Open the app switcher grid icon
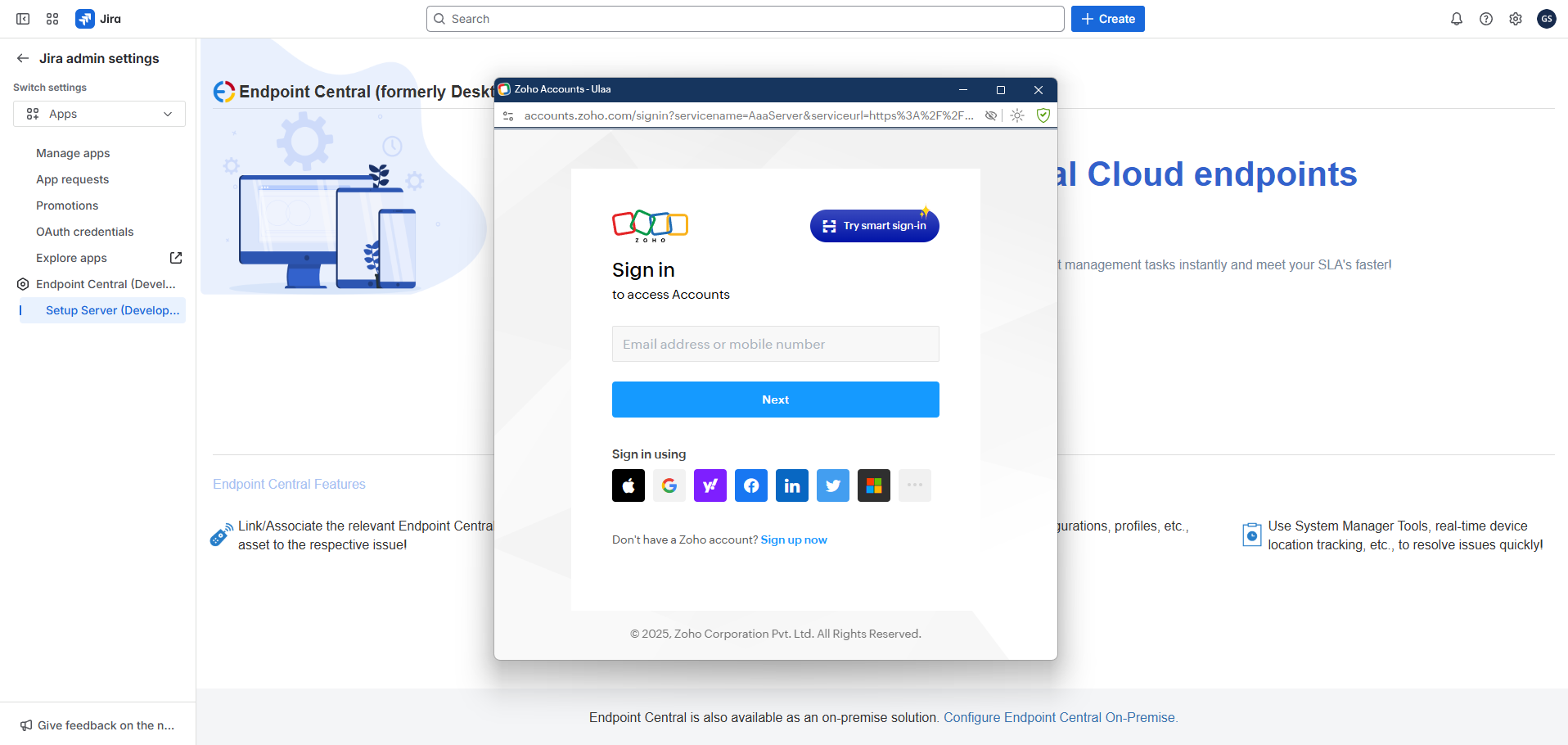The image size is (1568, 745). tap(52, 19)
